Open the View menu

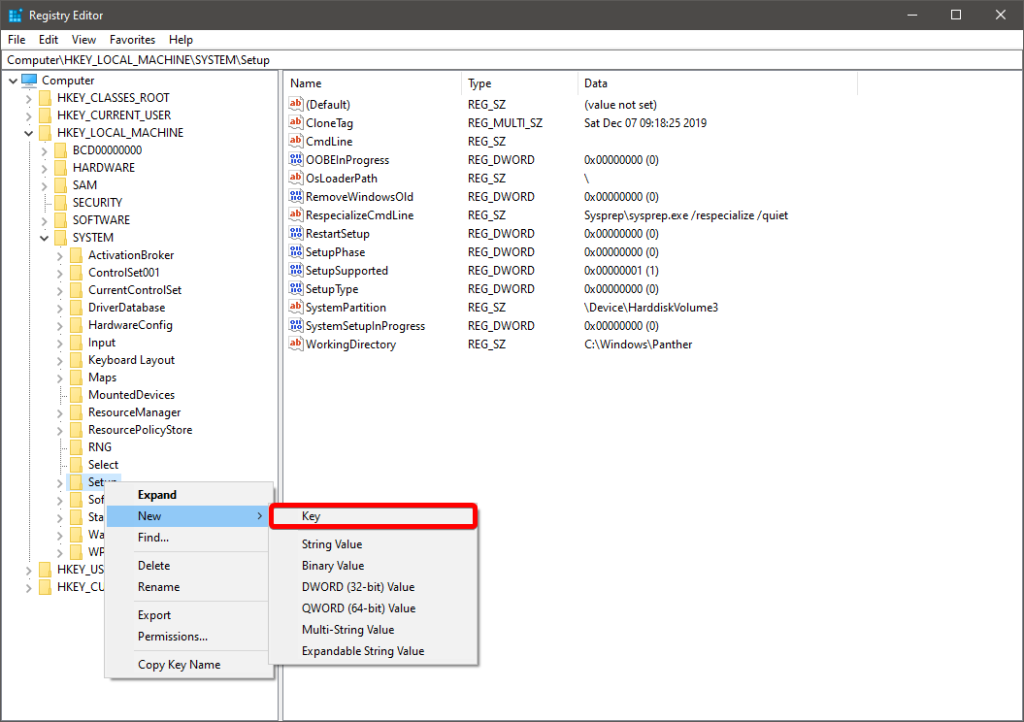(83, 39)
